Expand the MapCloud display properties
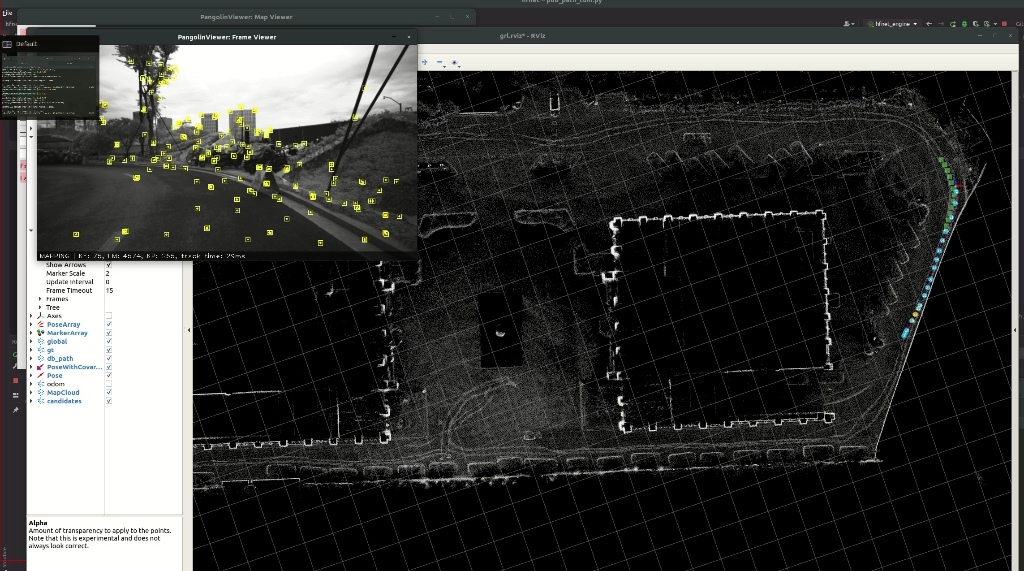This screenshot has height=571, width=1024. tap(31, 393)
